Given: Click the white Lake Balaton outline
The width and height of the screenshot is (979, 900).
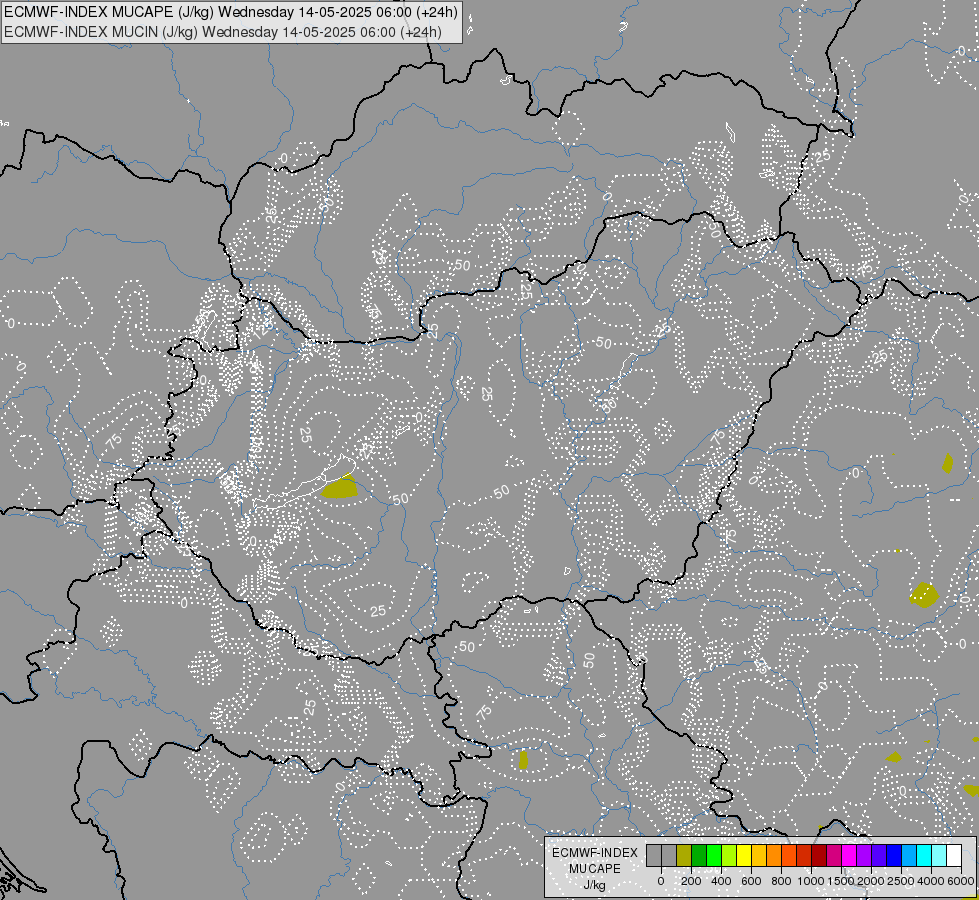Looking at the screenshot, I should [x=303, y=484].
